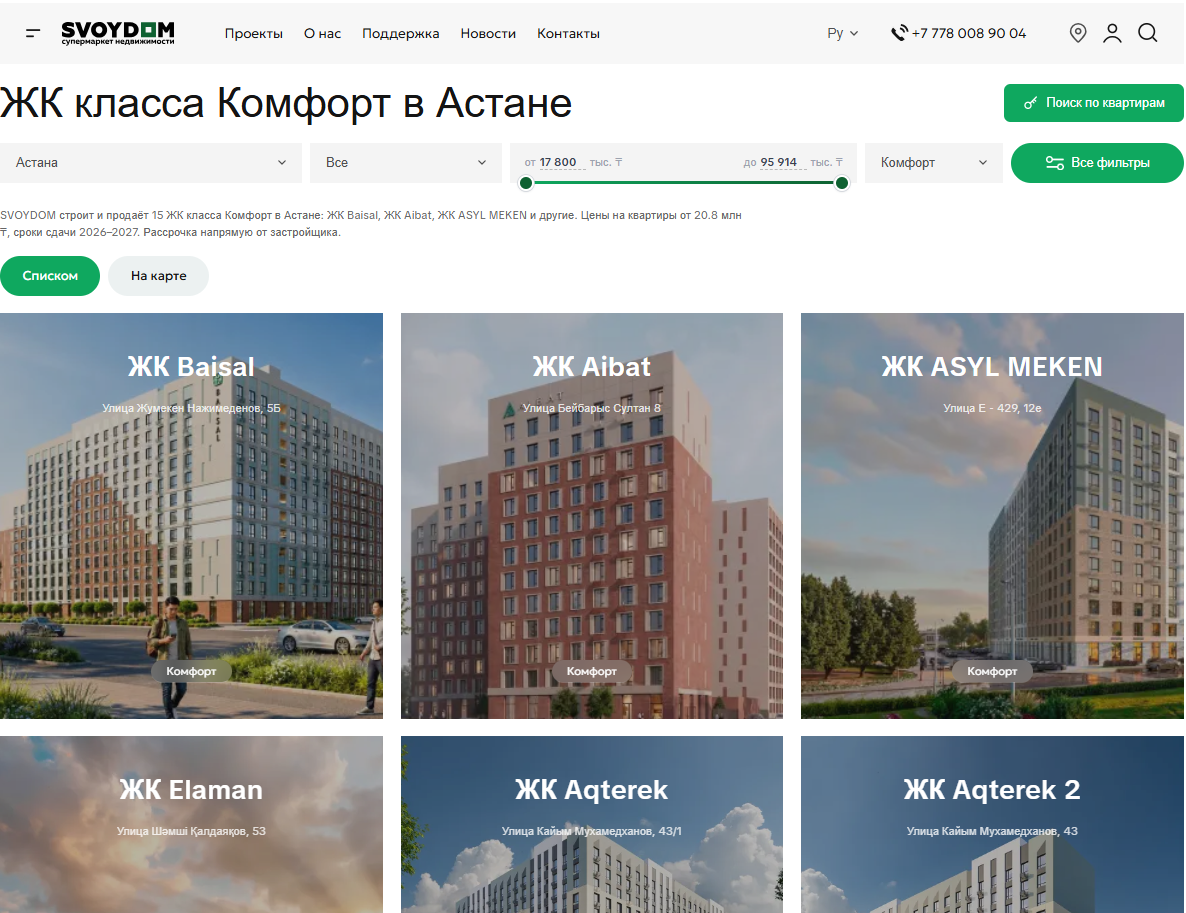The width and height of the screenshot is (1186, 913).
Task: Click the phone handset icon
Action: point(899,33)
